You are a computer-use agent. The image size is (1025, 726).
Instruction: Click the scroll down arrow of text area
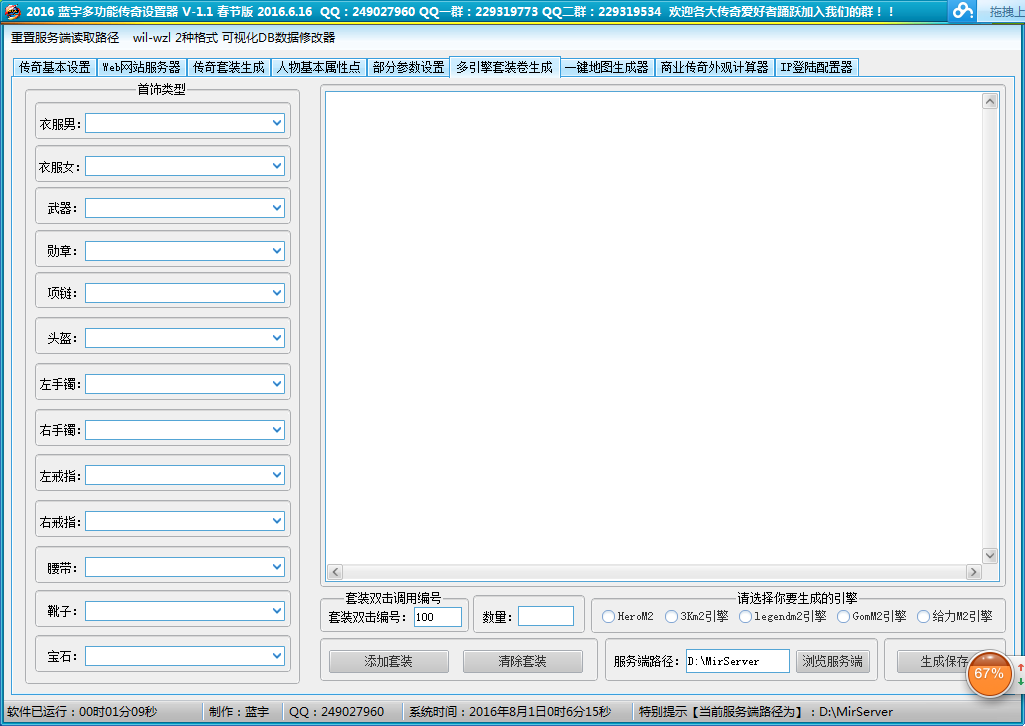click(990, 555)
